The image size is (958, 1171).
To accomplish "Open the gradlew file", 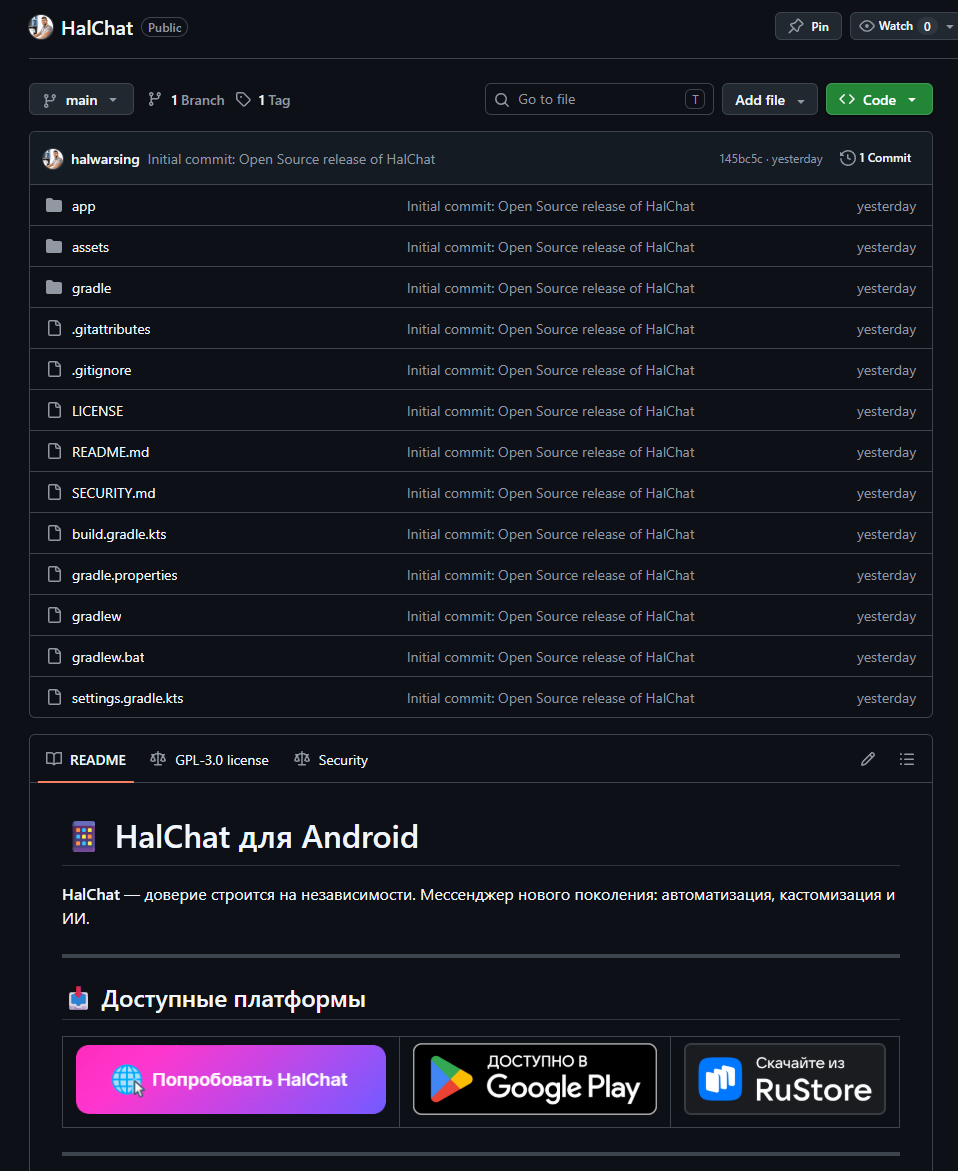I will [x=96, y=617].
